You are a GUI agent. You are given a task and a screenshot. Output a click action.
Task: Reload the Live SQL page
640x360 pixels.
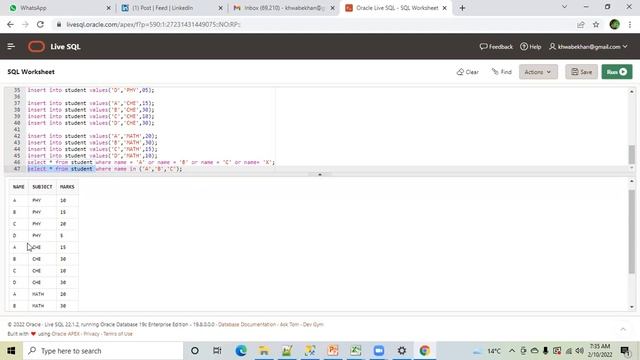point(40,24)
